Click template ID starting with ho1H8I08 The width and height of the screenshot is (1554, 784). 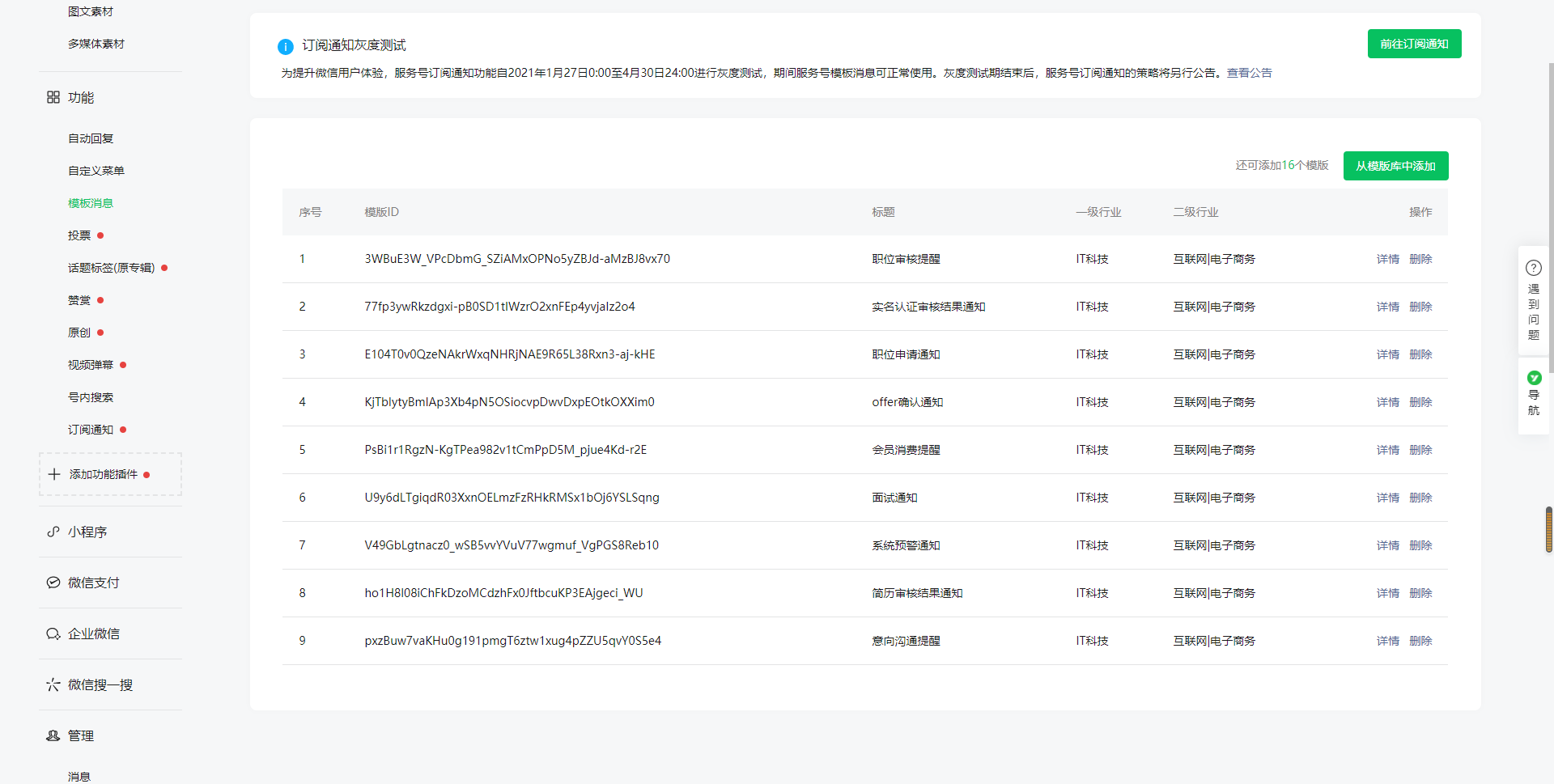pyautogui.click(x=503, y=593)
